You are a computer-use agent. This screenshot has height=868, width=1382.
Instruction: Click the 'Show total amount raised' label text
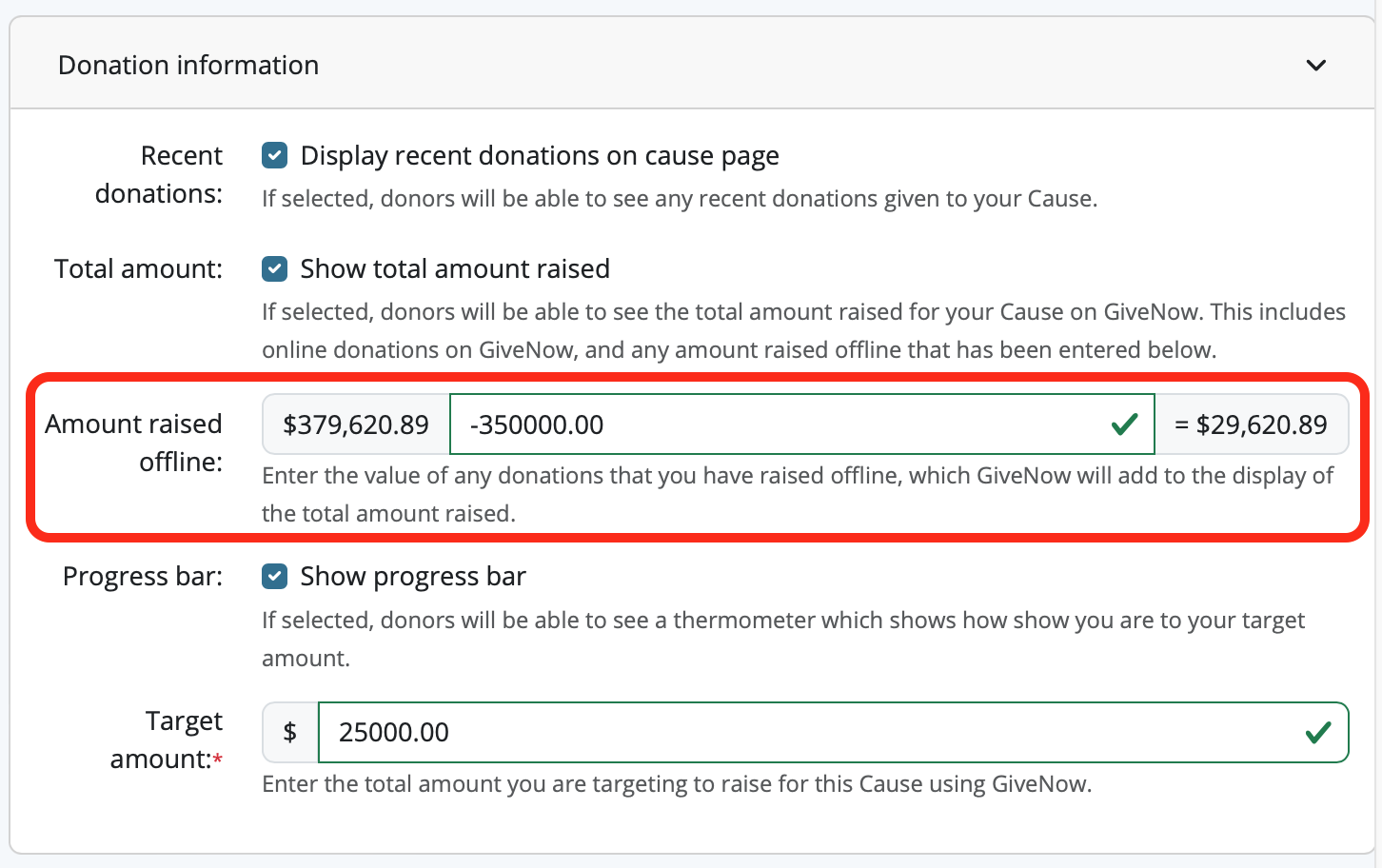point(455,269)
